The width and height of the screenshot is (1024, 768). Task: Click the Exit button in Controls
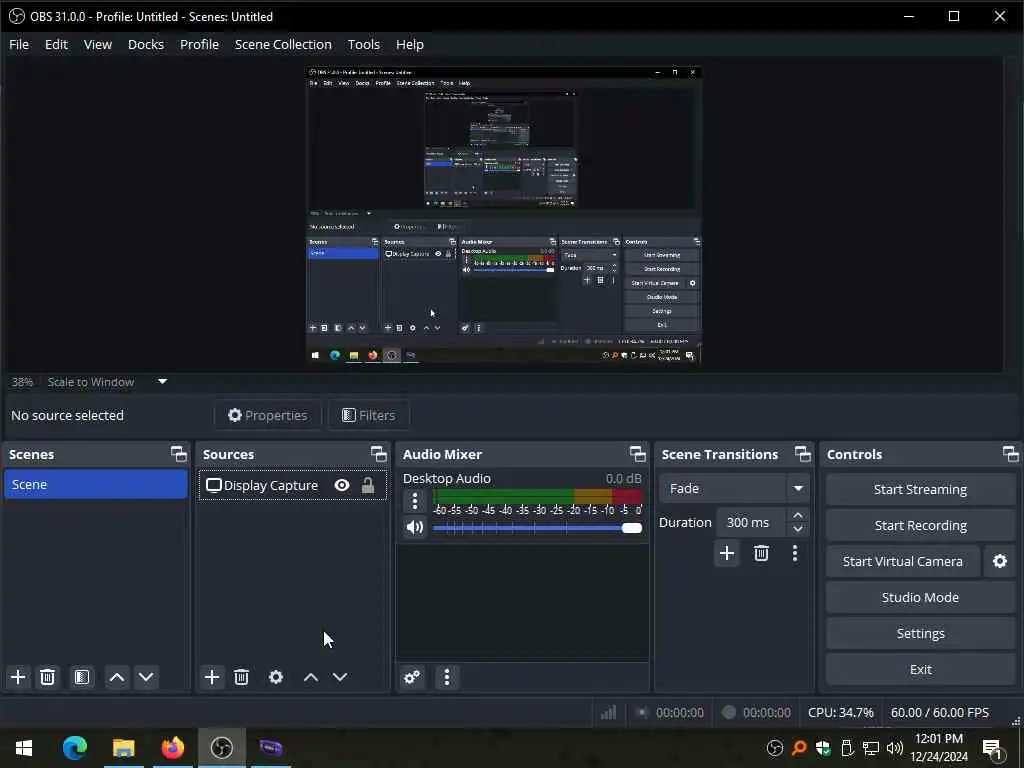[x=920, y=669]
